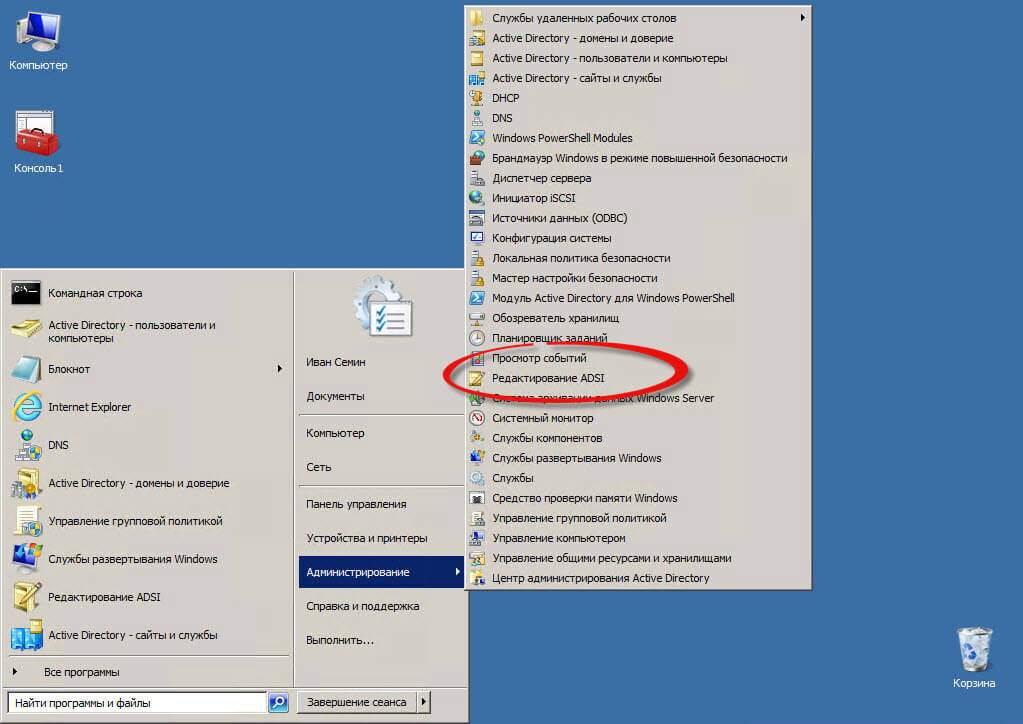Expand Все программы list
1023x724 pixels.
[149, 672]
